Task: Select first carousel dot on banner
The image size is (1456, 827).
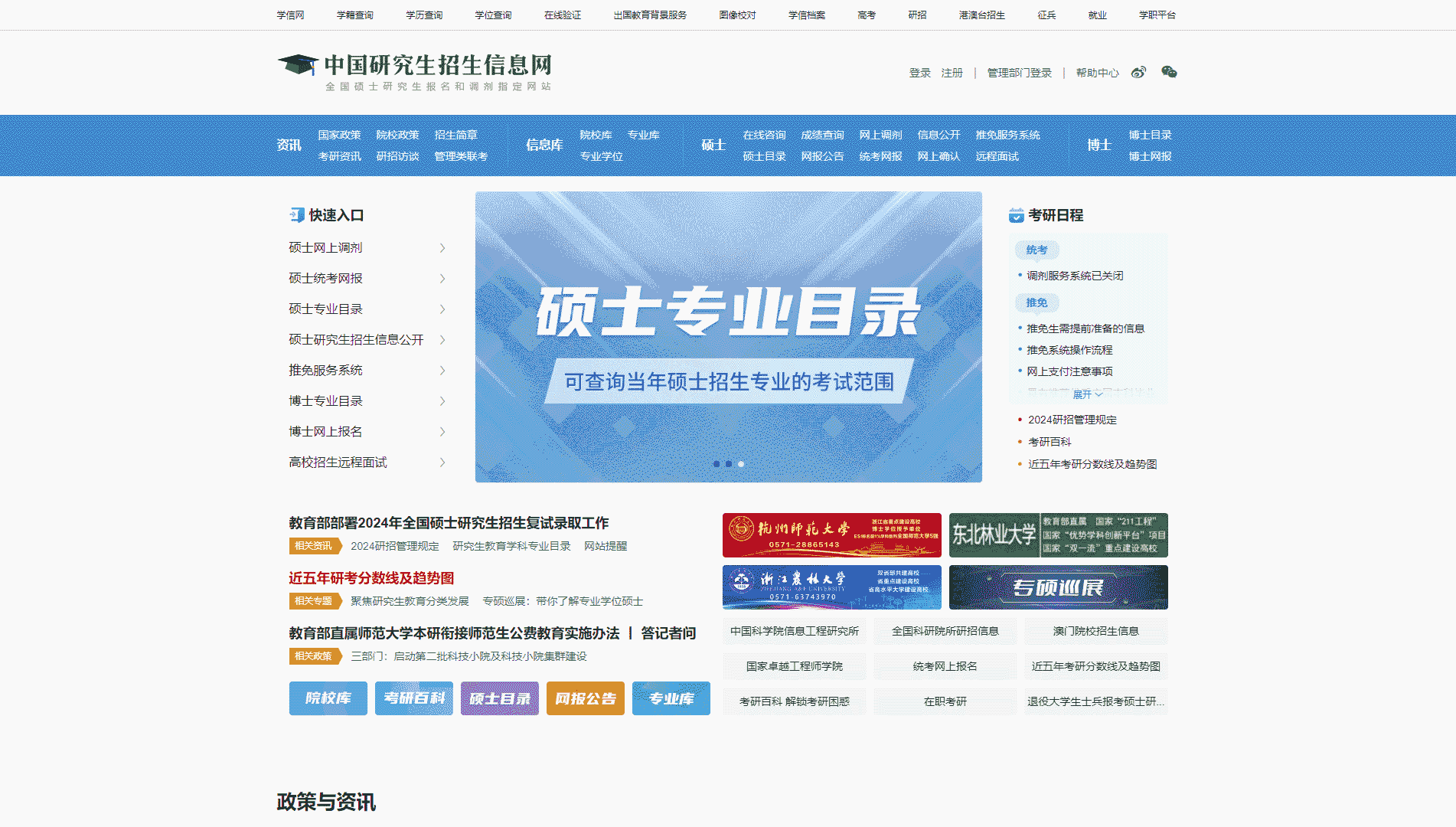Action: point(717,464)
